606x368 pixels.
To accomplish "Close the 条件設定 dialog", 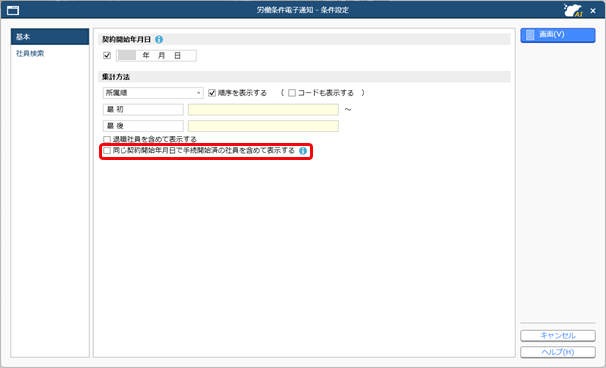I will click(x=593, y=11).
